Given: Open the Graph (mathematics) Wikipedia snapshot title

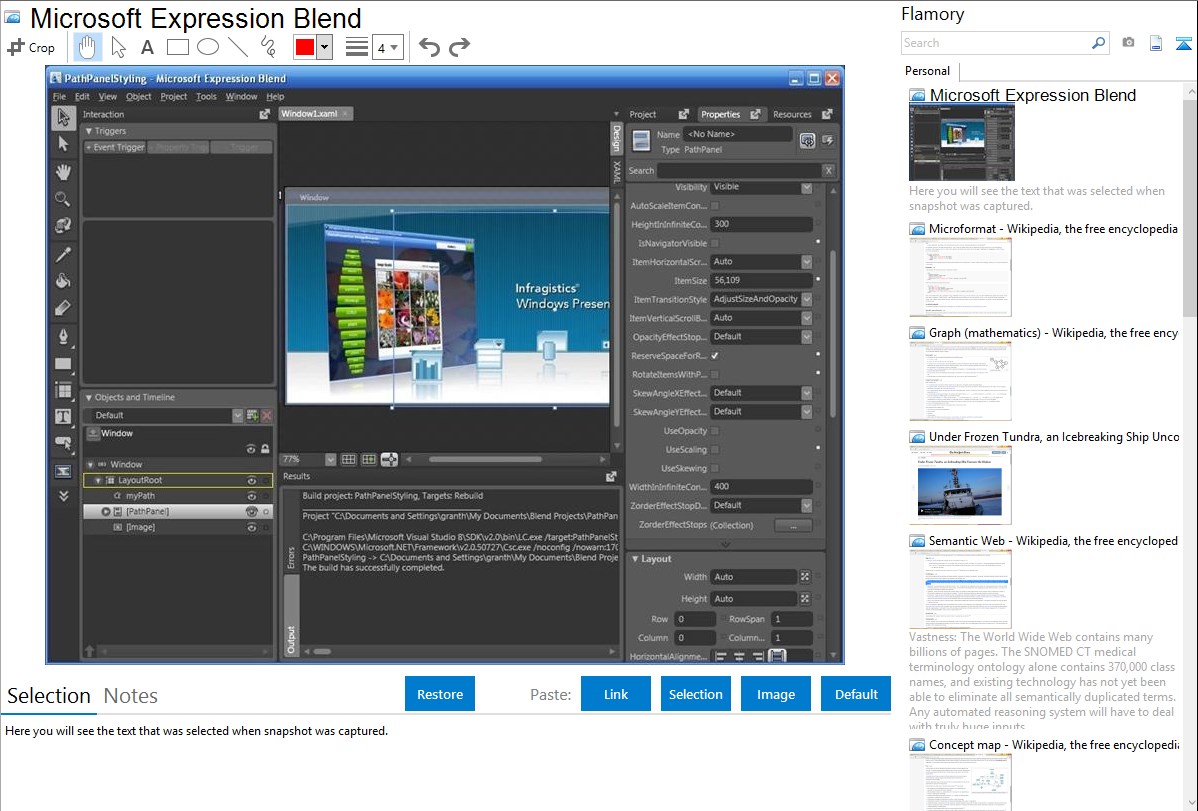Looking at the screenshot, I should pyautogui.click(x=1053, y=333).
